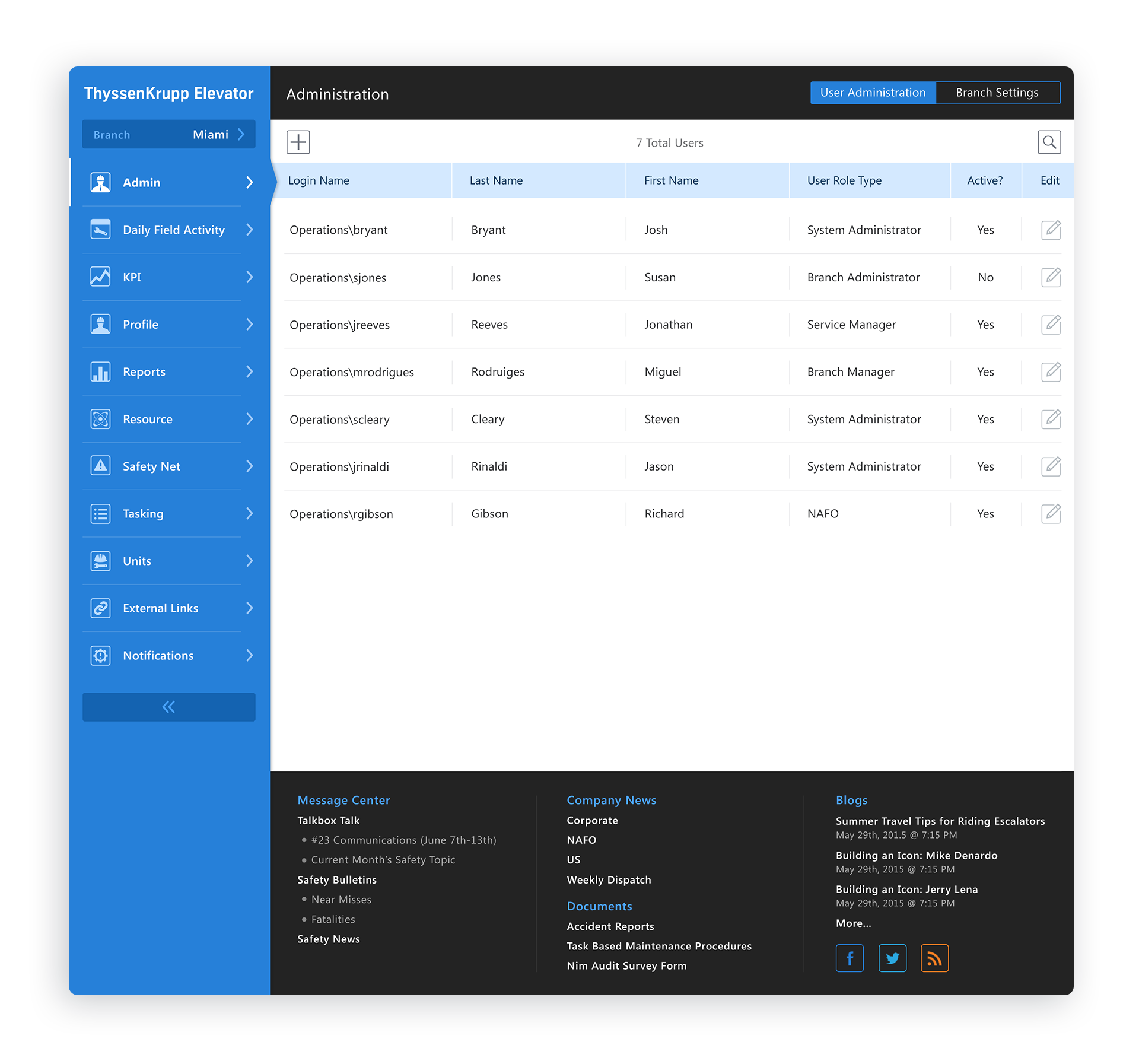The image size is (1139, 1064).
Task: Click the NAFO role cell for Gibson
Action: pyautogui.click(x=823, y=513)
